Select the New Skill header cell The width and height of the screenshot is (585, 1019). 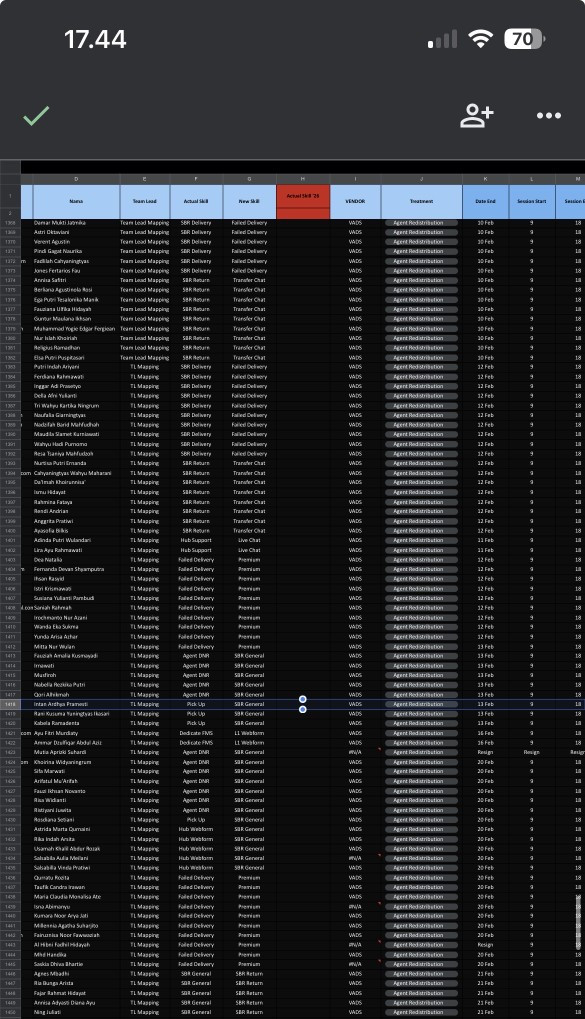click(249, 201)
